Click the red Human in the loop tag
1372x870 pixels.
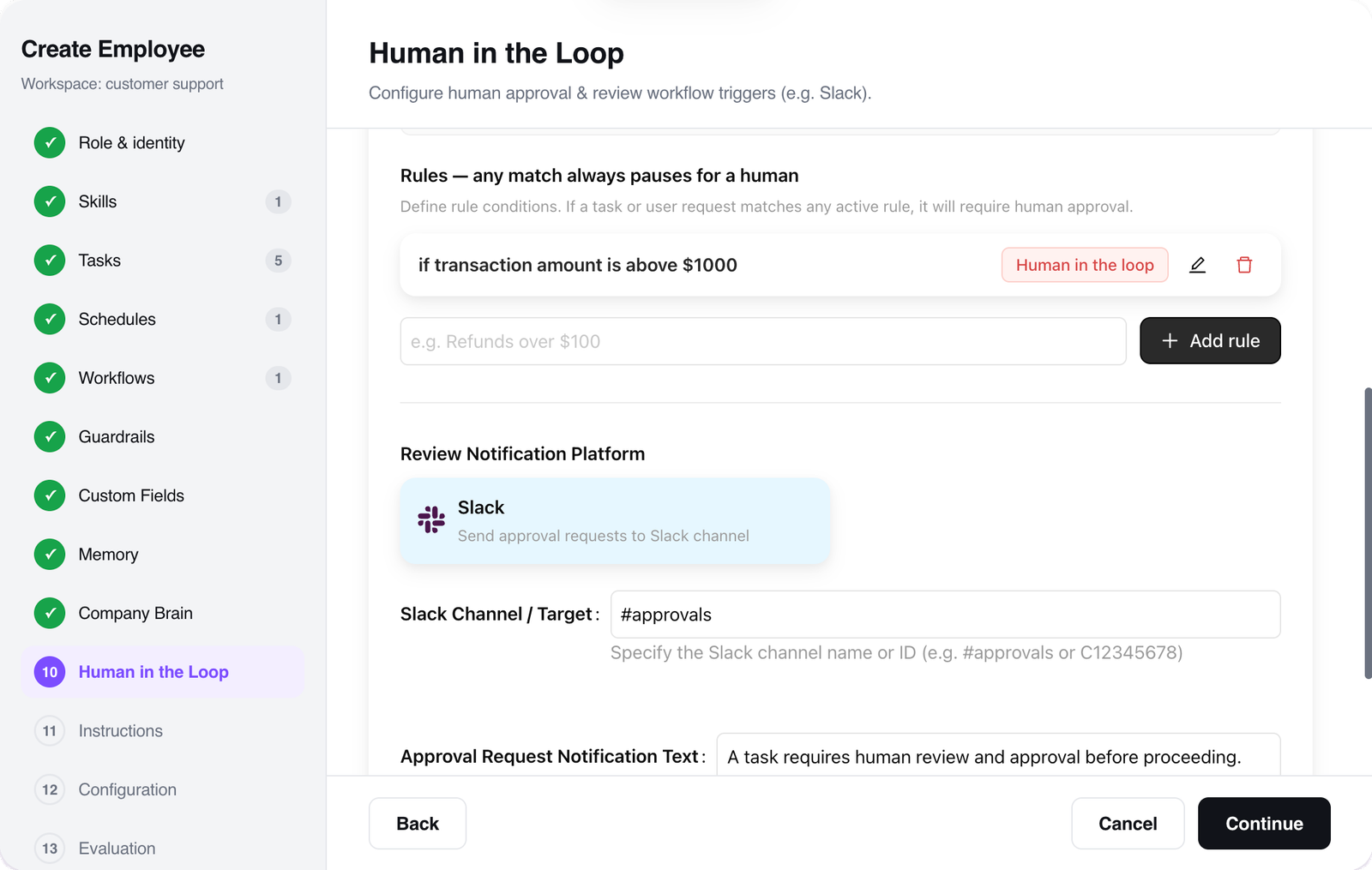[1085, 265]
